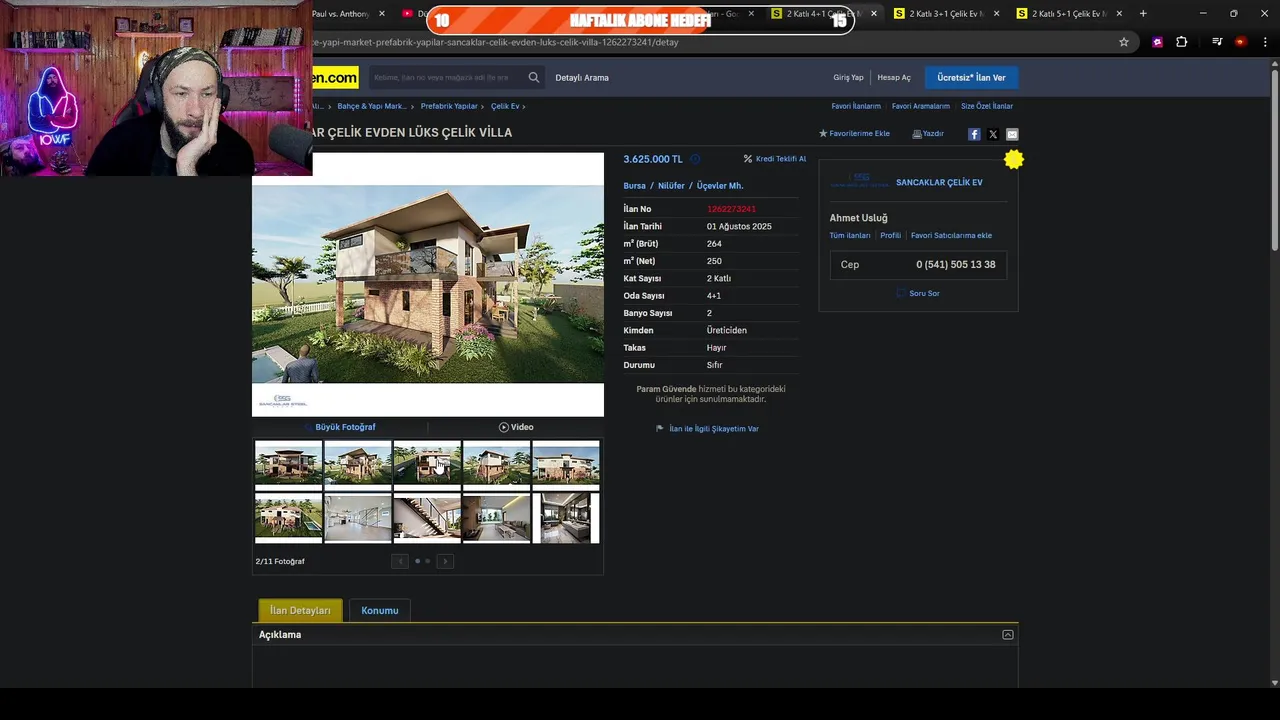This screenshot has height=720, width=1280.
Task: Share listing on Facebook
Action: coord(974,134)
